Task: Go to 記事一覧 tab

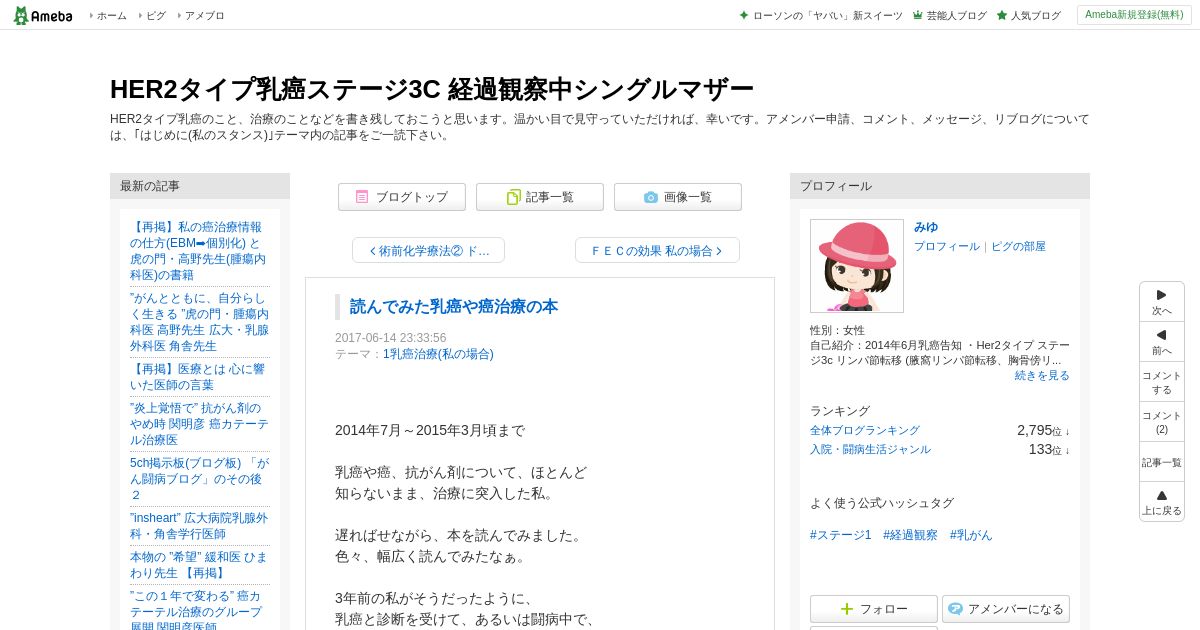Action: [540, 197]
